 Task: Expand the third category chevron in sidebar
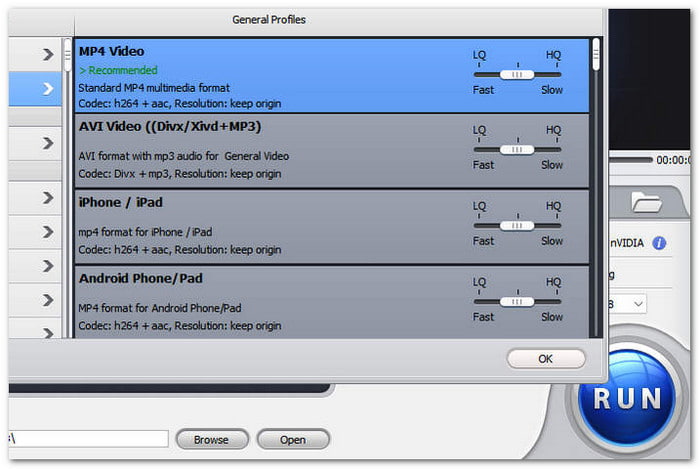[x=47, y=143]
